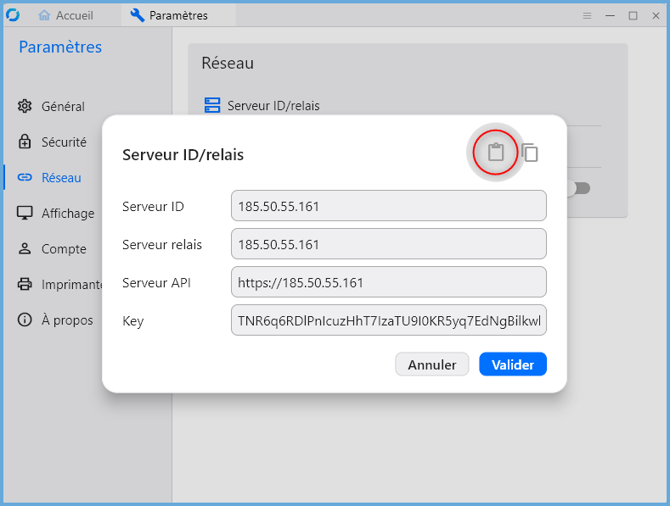Click the Réseau link icon
Screen dimensions: 670x506
tap(25, 177)
